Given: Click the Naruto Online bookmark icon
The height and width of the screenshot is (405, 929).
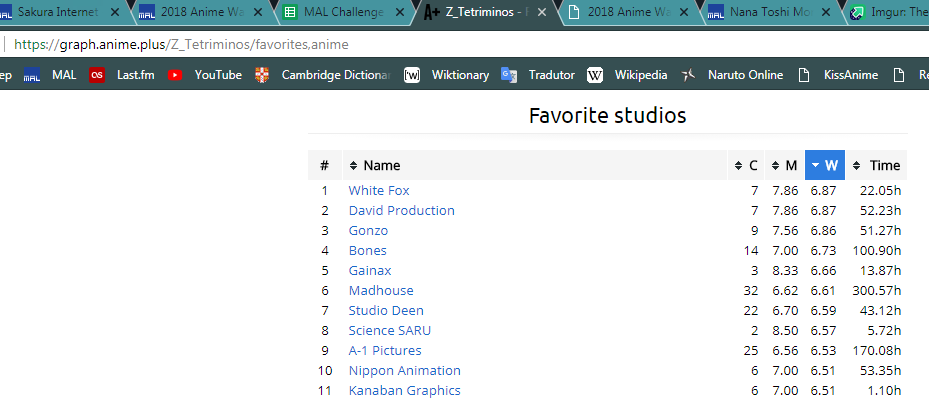Looking at the screenshot, I should tap(688, 75).
